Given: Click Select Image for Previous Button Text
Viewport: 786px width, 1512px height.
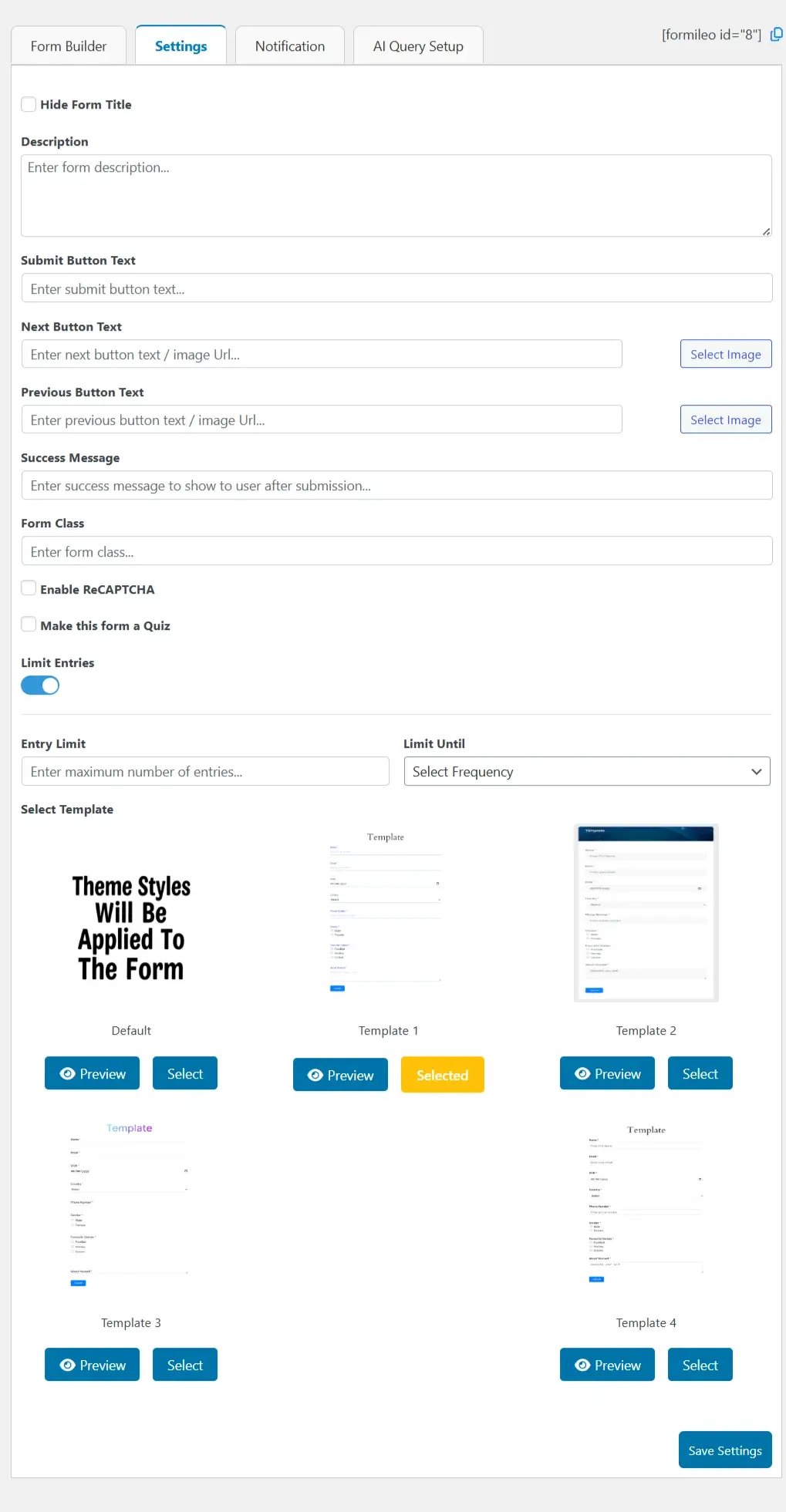Looking at the screenshot, I should pos(725,419).
